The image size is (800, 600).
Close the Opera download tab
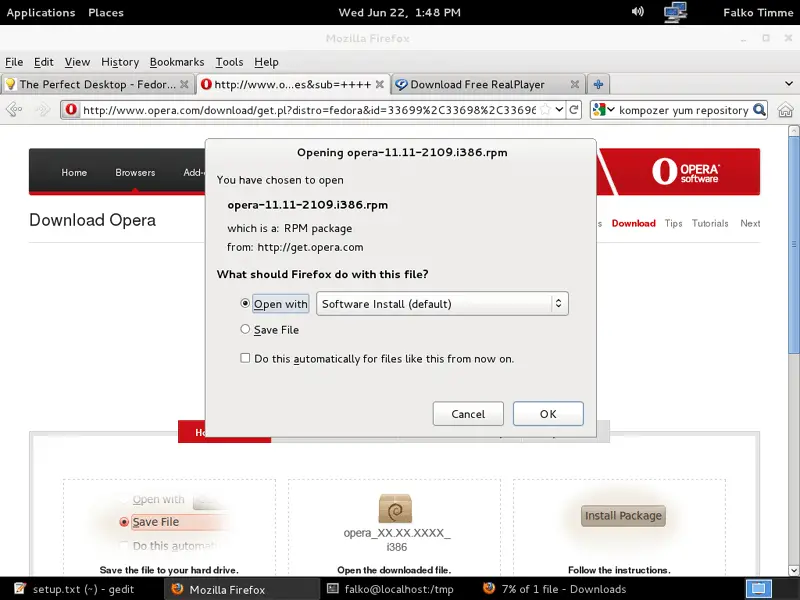(x=380, y=84)
